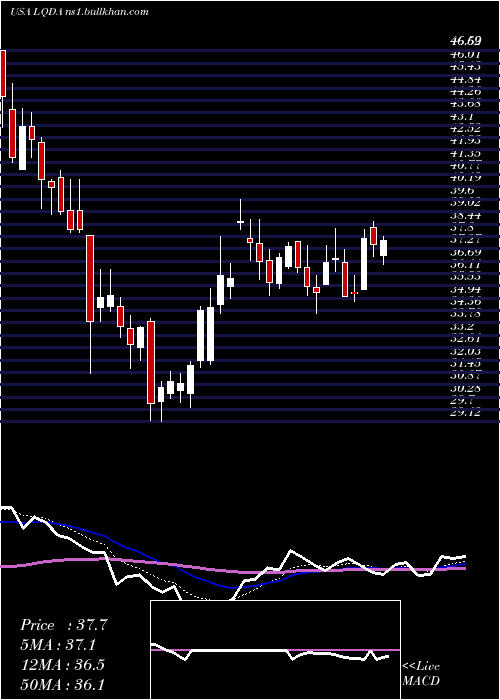This screenshot has width=500, height=700.
Task: Click the 36.11 price level label
Action: point(466,265)
